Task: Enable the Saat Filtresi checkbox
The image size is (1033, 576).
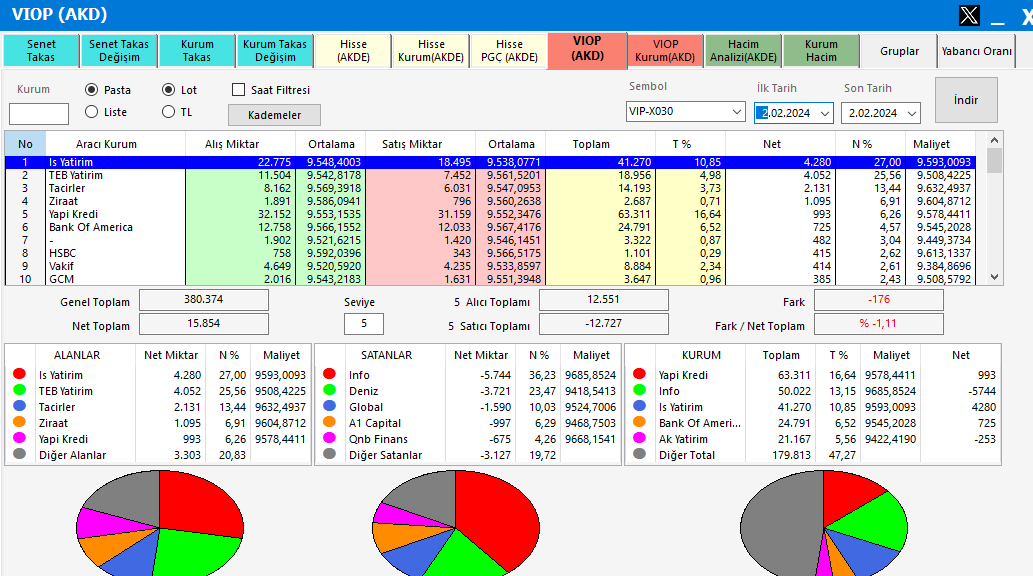Action: pos(238,90)
